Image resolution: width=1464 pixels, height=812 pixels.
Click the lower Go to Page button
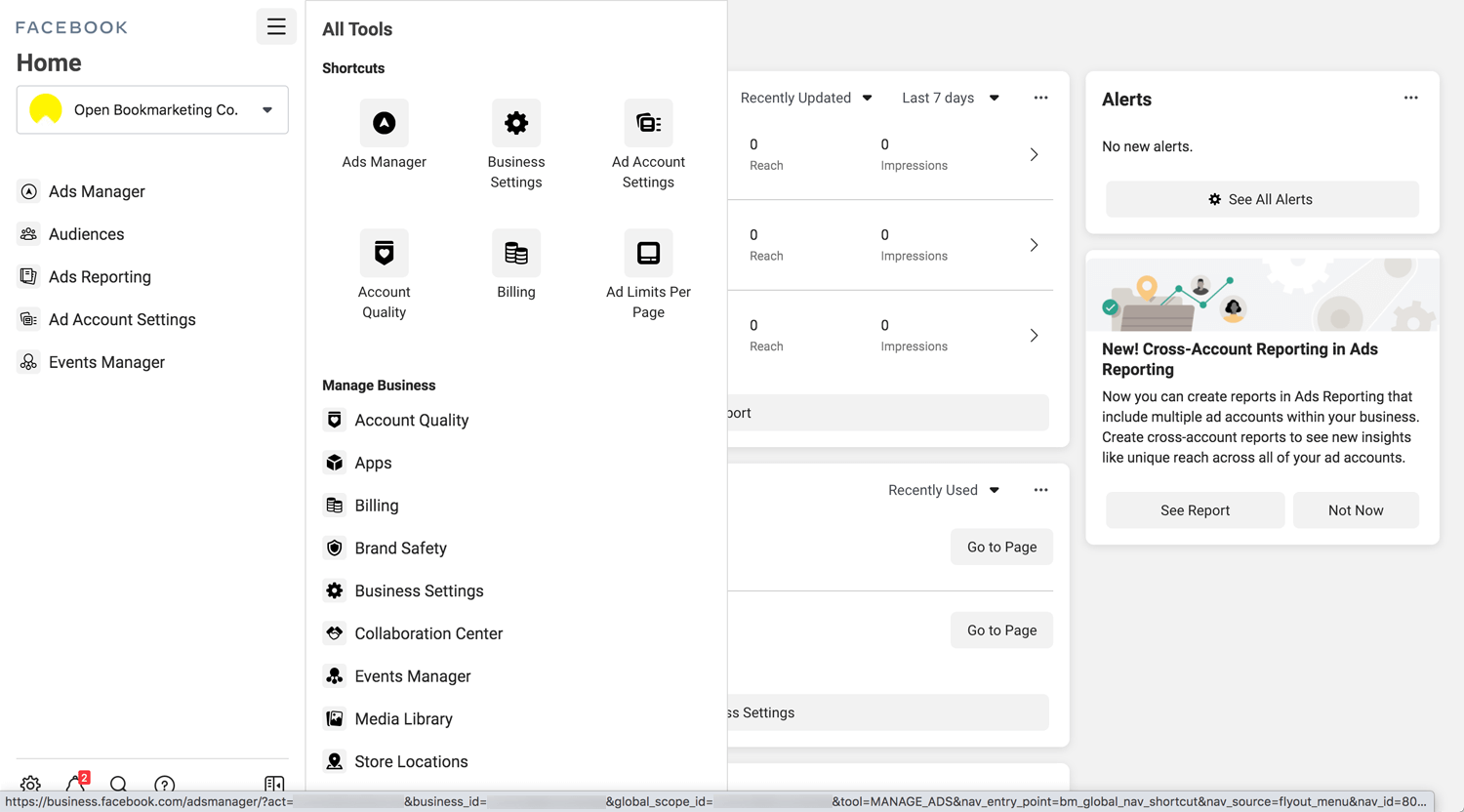(x=1001, y=630)
